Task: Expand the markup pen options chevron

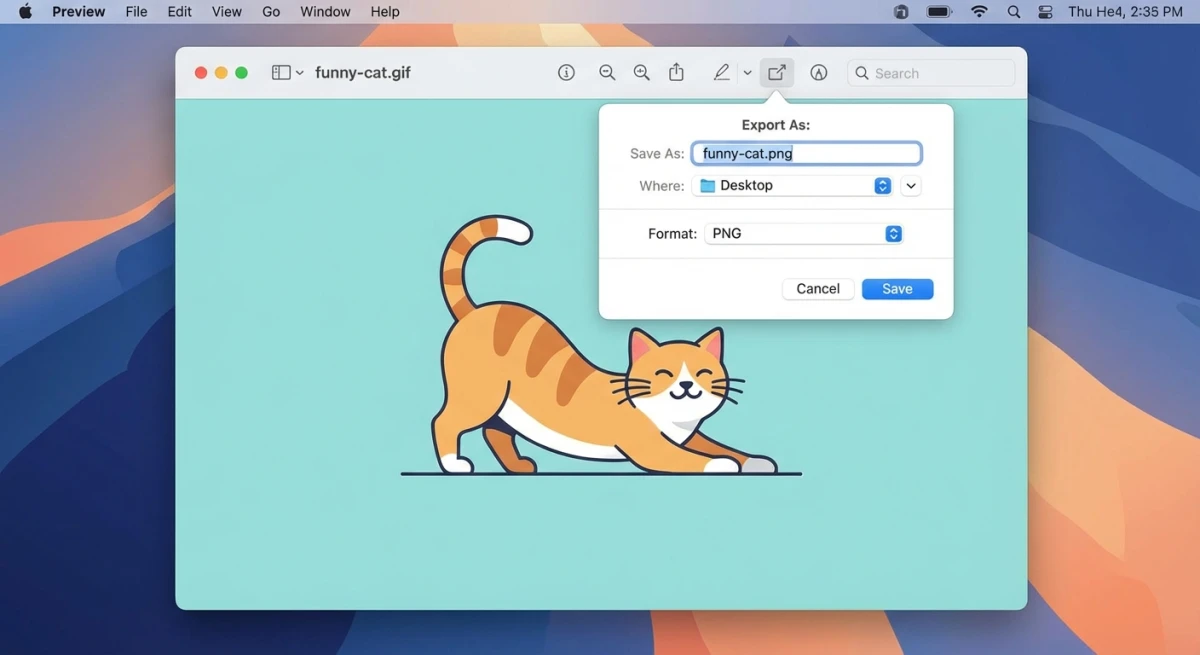Action: click(x=747, y=73)
